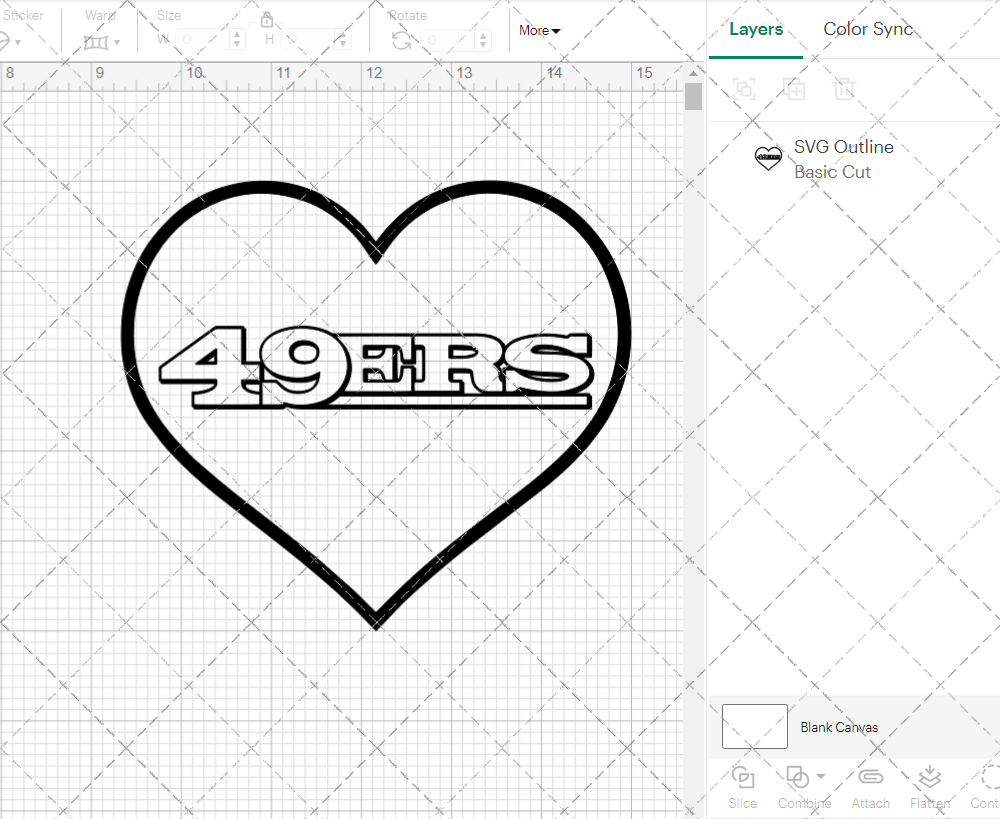This screenshot has width=1000, height=819.
Task: Click the 49ERS heart design on canvas
Action: (376, 372)
